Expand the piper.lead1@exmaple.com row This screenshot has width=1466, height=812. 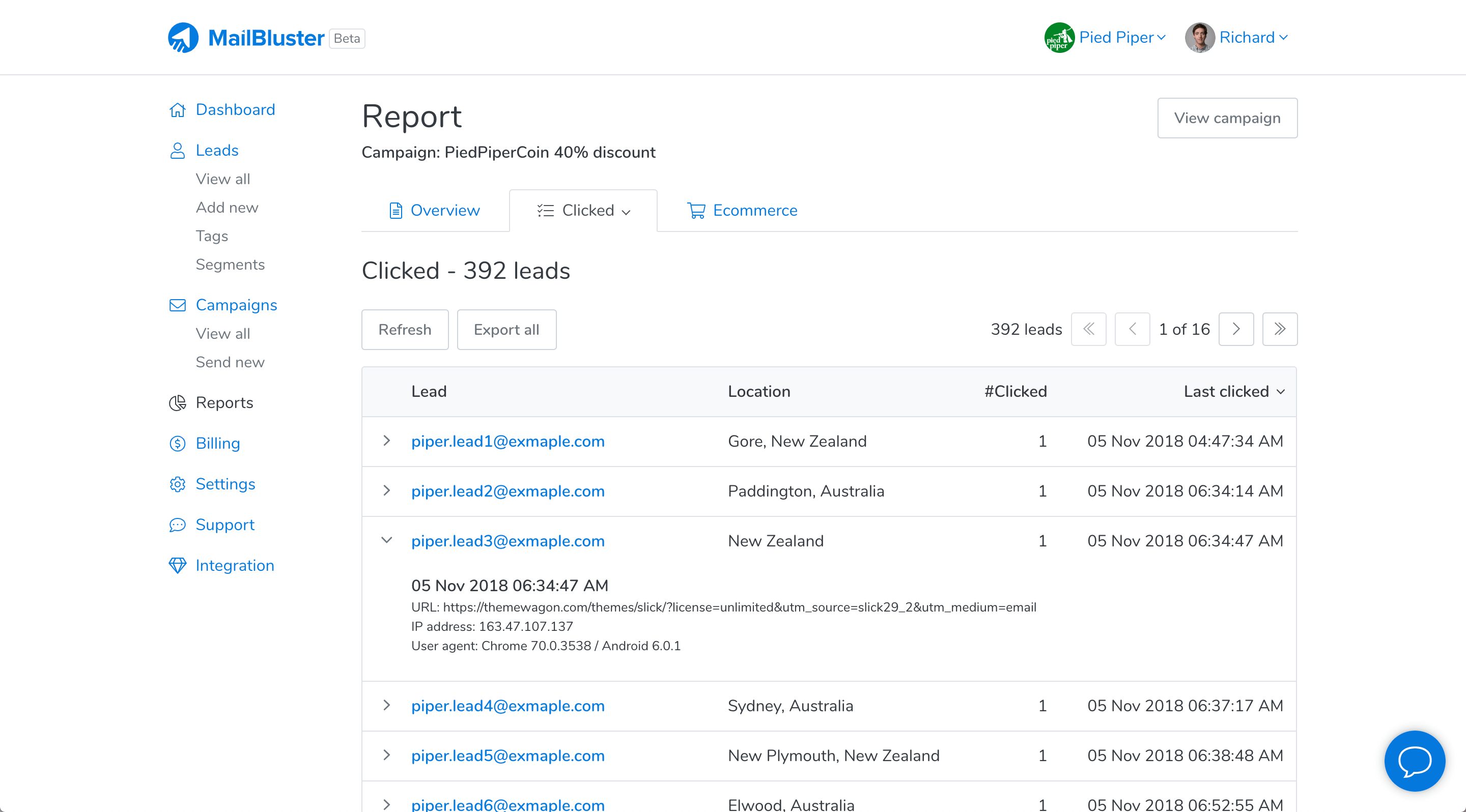tap(386, 441)
